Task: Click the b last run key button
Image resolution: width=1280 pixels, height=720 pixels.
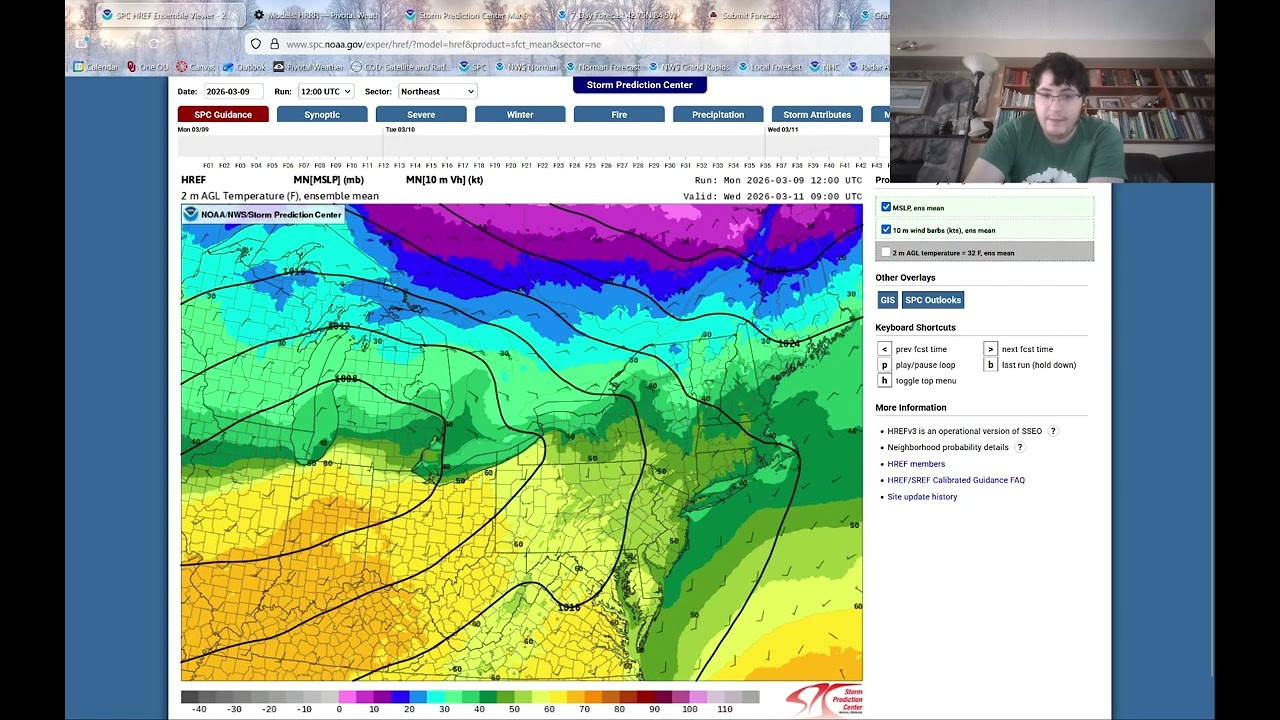Action: point(990,365)
